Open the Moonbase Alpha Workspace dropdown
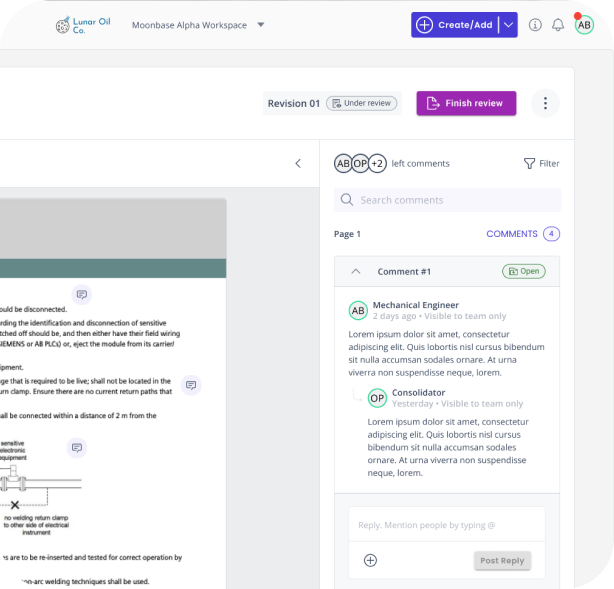This screenshot has height=589, width=614. click(198, 25)
